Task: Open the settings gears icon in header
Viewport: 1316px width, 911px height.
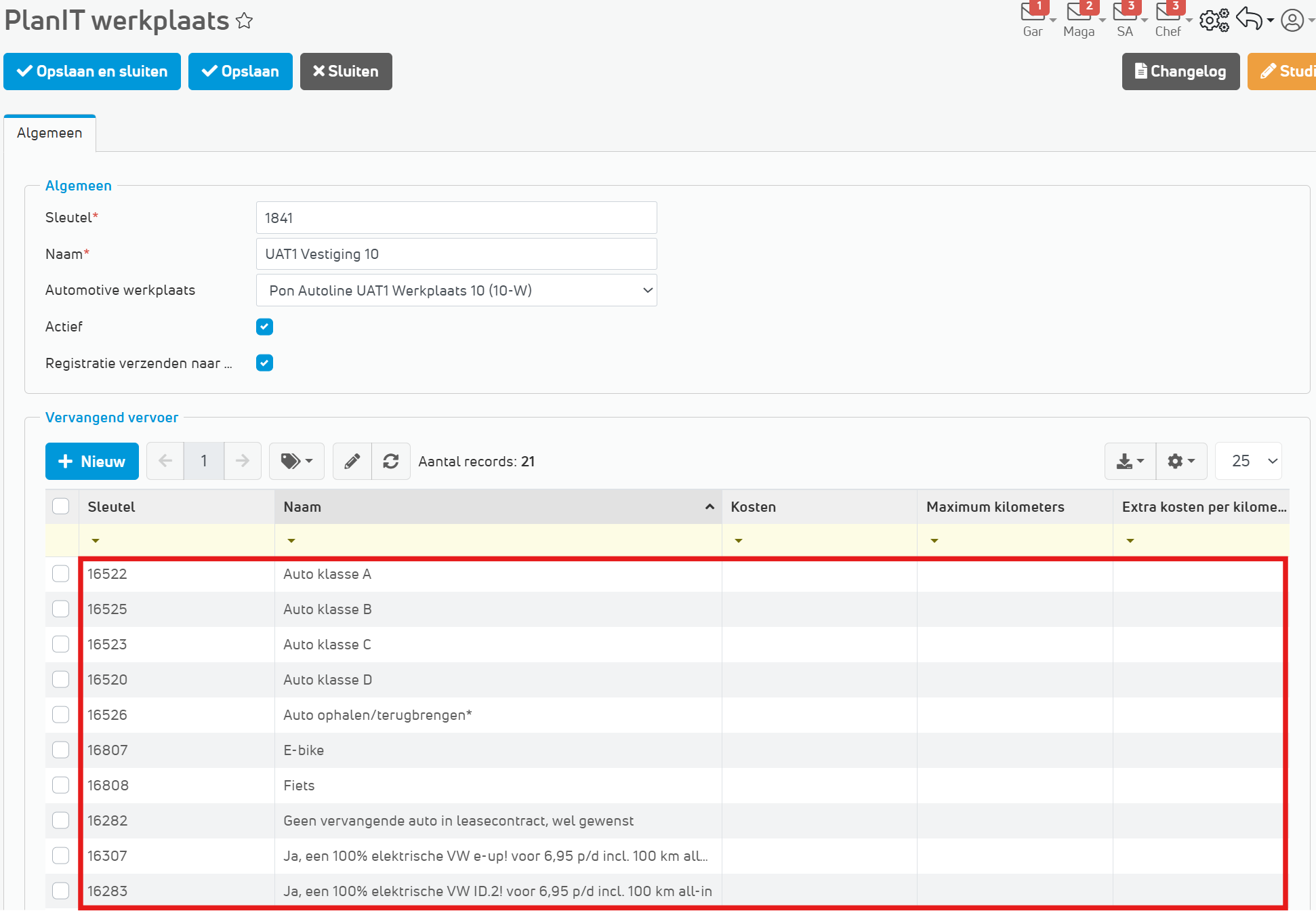Action: [x=1214, y=20]
